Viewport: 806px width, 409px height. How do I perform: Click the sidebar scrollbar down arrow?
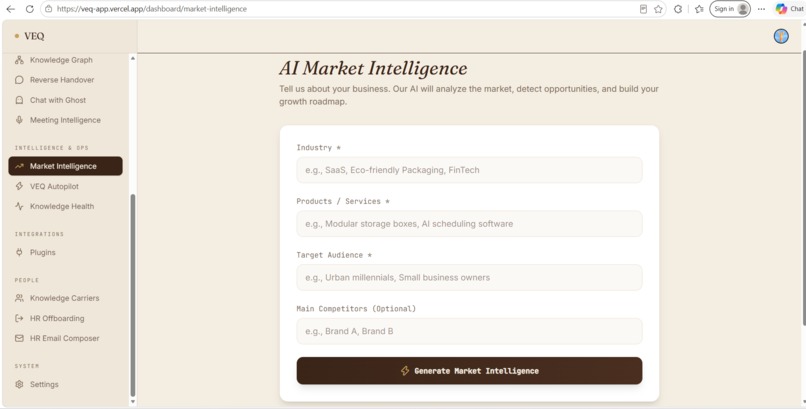(133, 402)
